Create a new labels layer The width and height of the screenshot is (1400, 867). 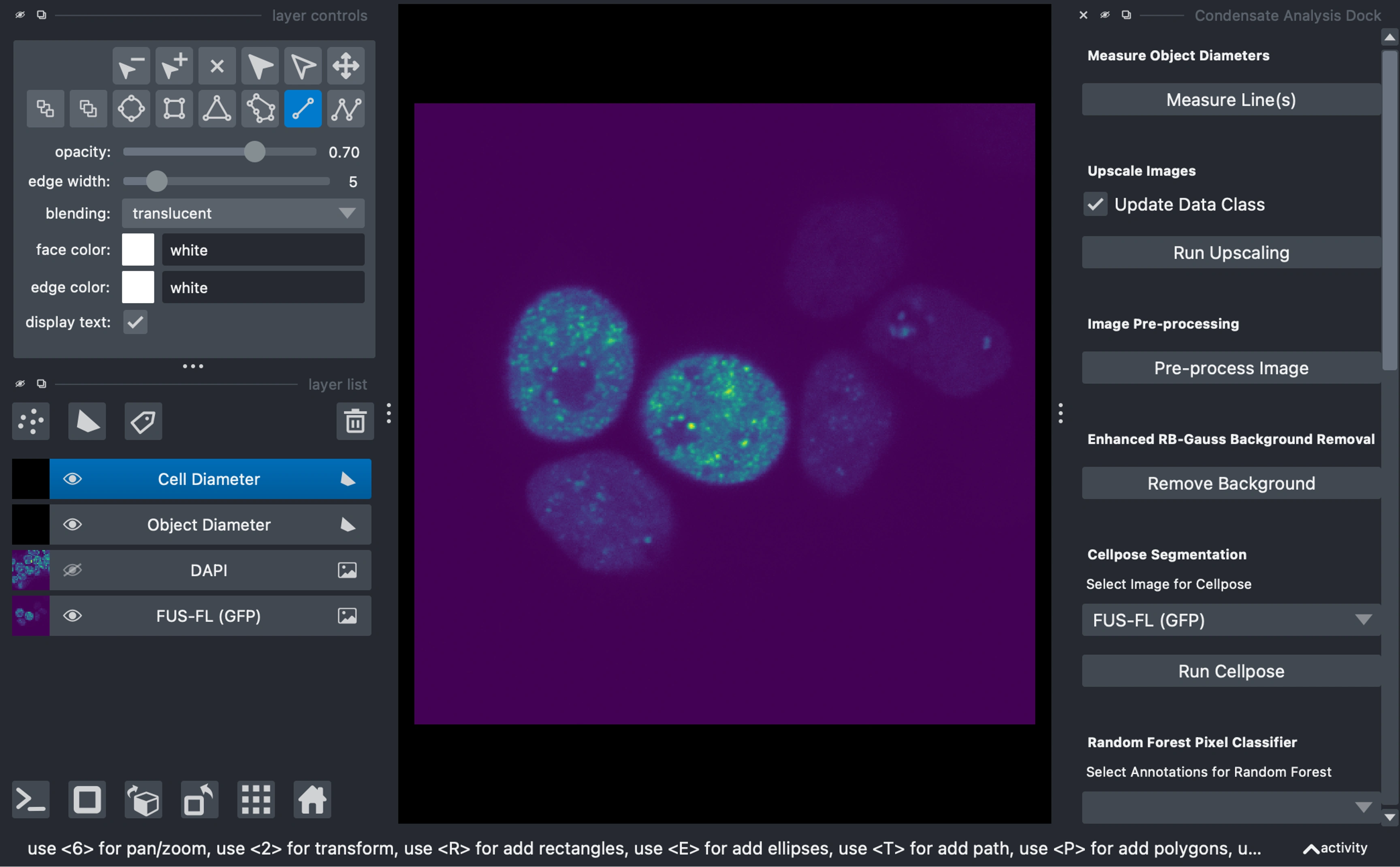click(143, 421)
